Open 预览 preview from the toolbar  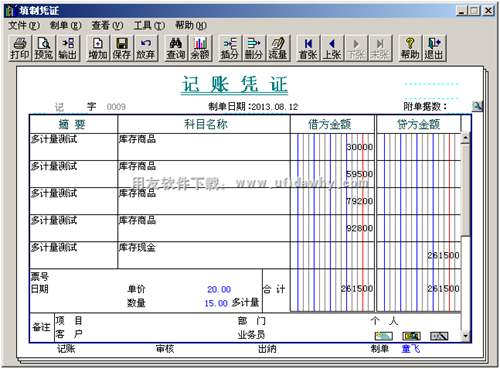pos(44,48)
